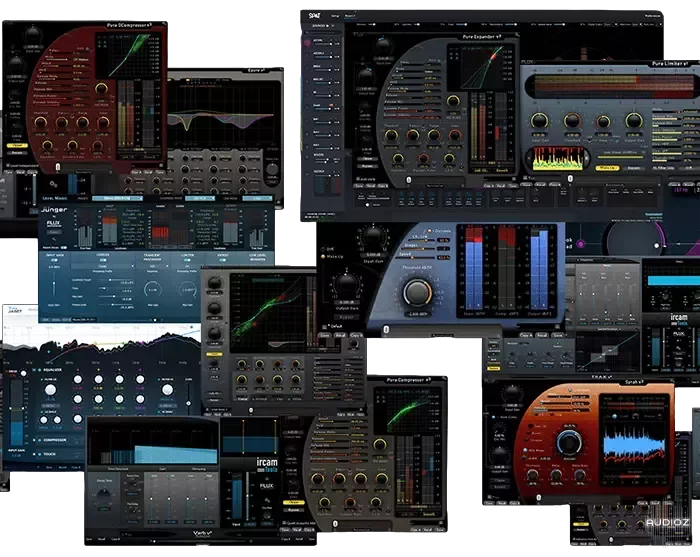
Task: Click the gears icon behind Level Magic window
Action: (x=54, y=183)
